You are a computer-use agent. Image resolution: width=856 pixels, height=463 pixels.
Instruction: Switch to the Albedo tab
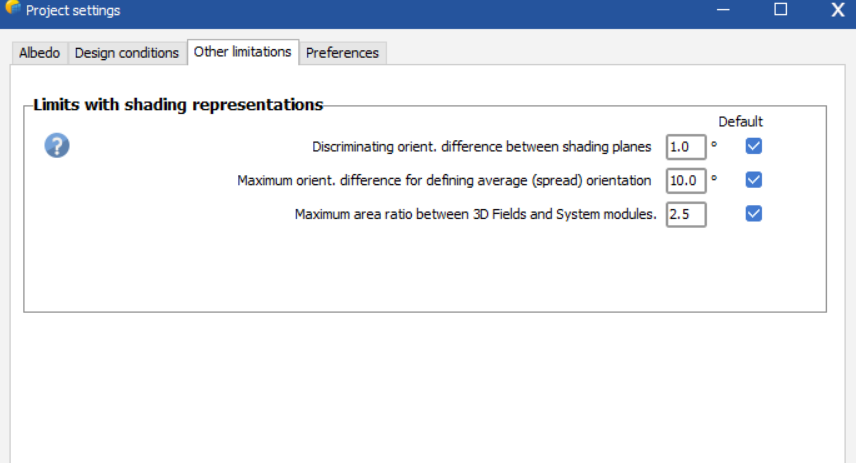click(40, 53)
